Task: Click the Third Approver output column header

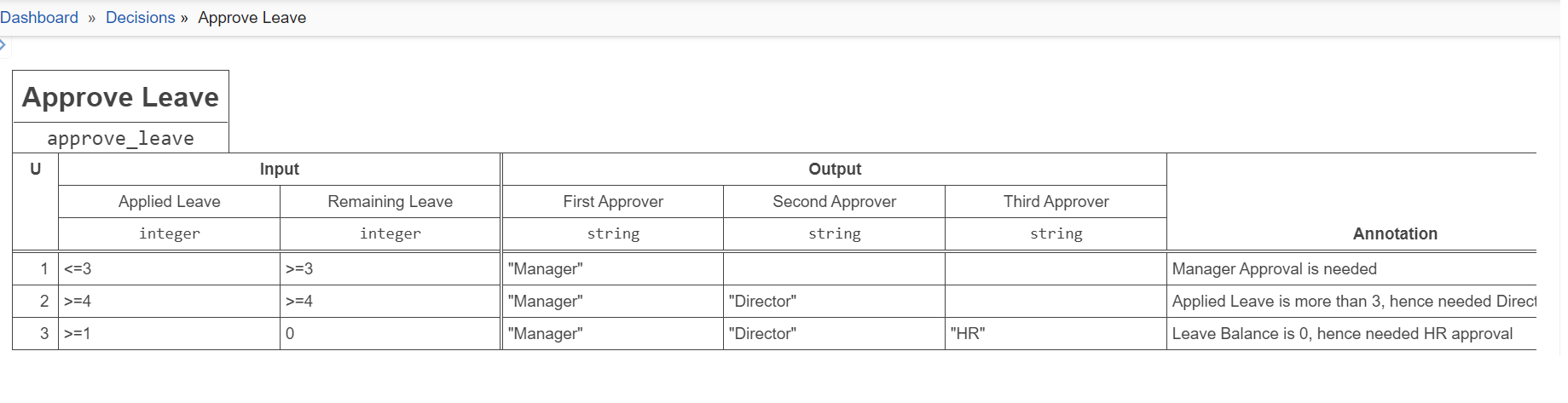Action: (1056, 202)
